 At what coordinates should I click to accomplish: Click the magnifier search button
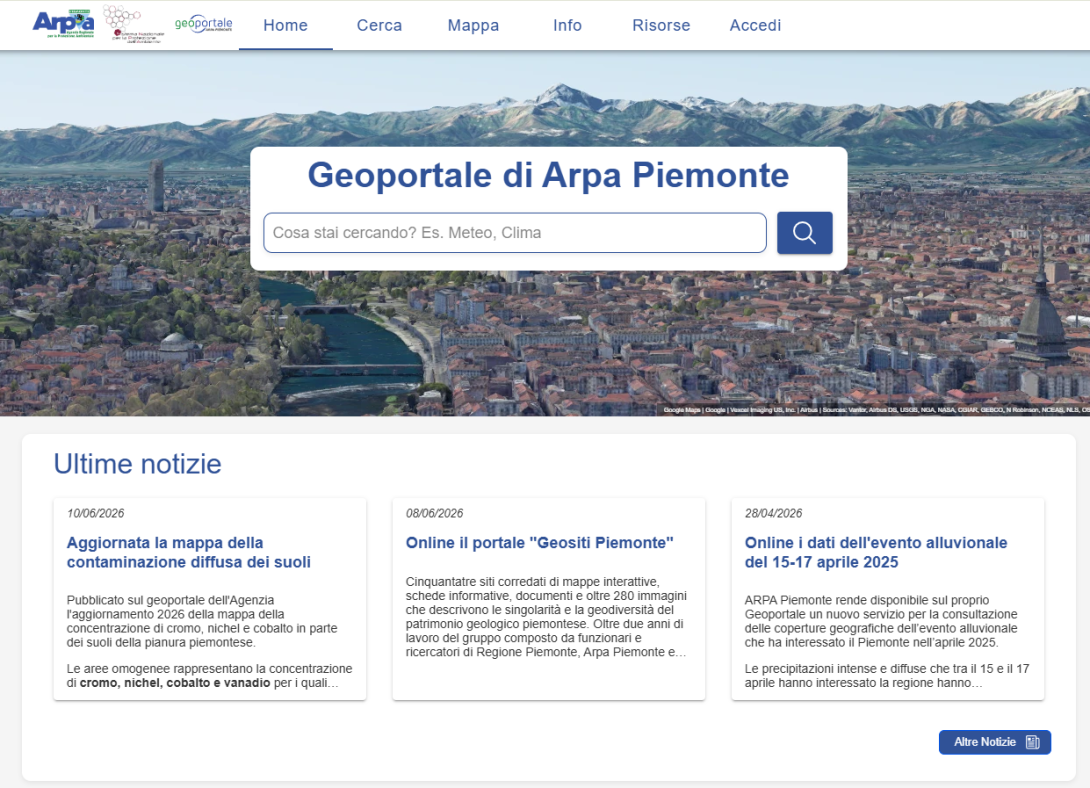click(804, 233)
